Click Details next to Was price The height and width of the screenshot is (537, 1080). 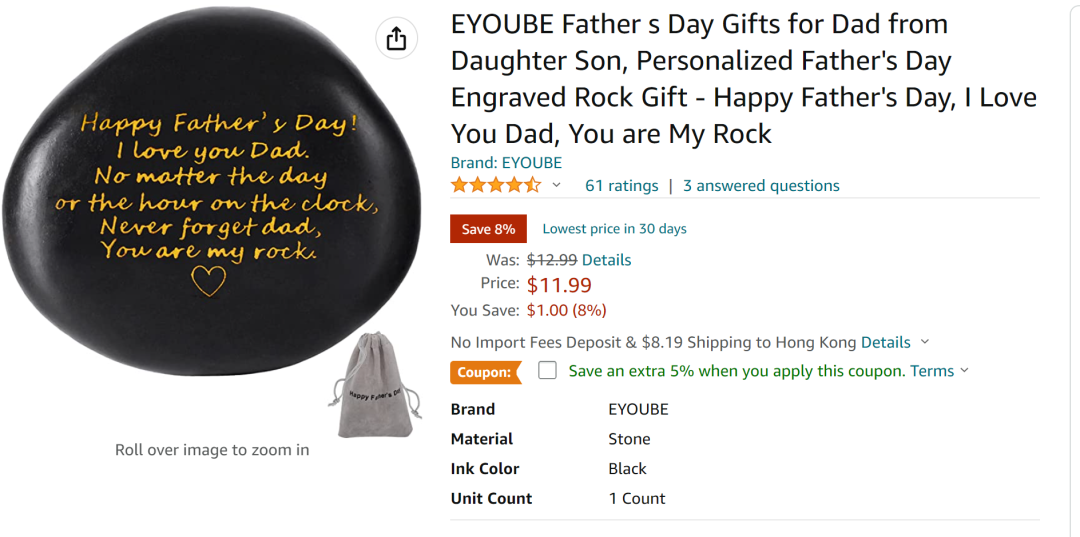coord(606,260)
